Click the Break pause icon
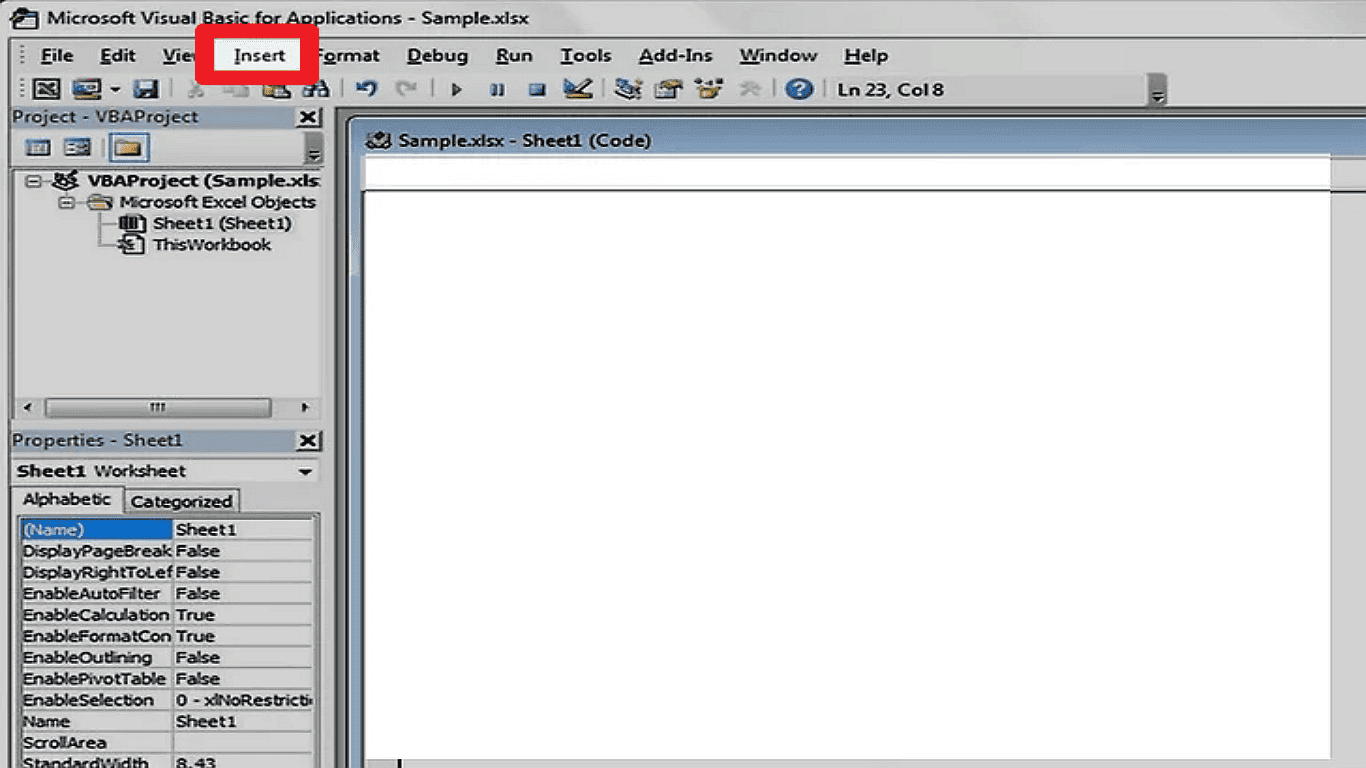Image resolution: width=1366 pixels, height=768 pixels. (x=497, y=89)
